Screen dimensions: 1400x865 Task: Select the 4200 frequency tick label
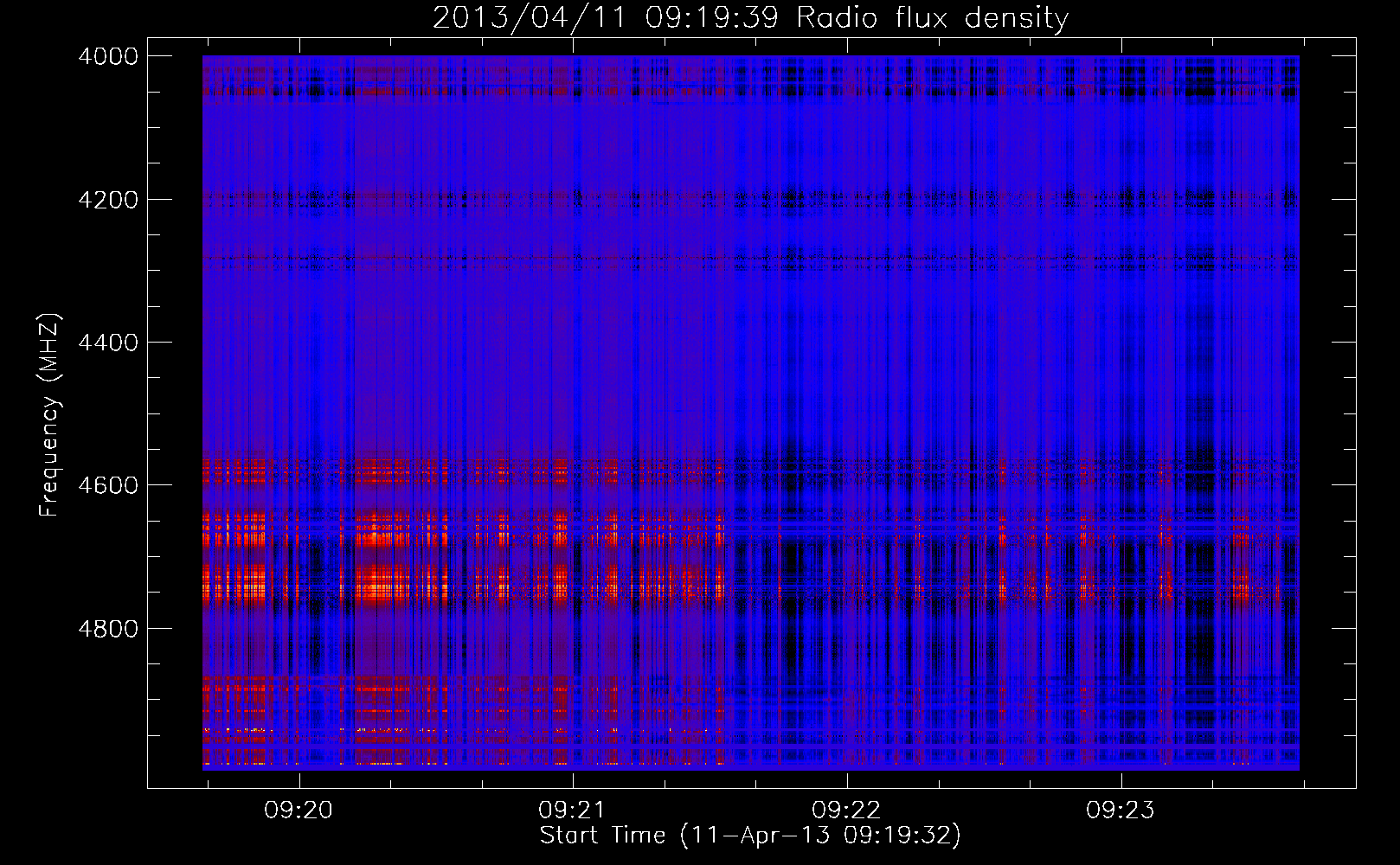coord(108,200)
